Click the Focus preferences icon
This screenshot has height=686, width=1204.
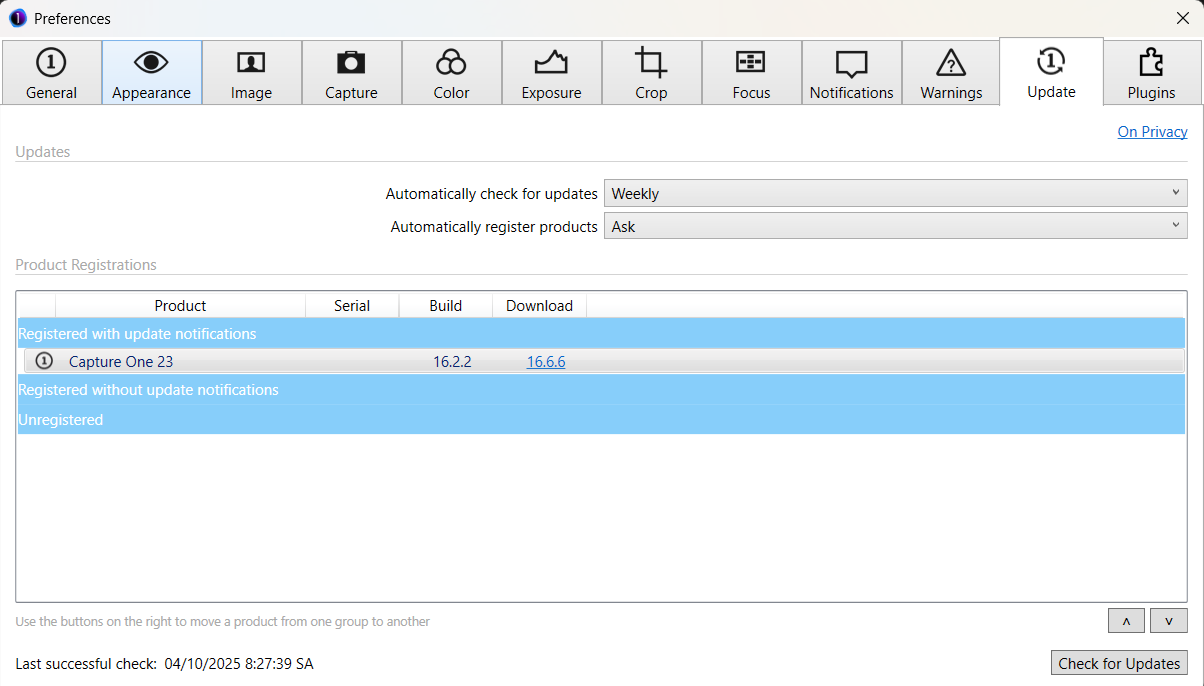click(751, 62)
